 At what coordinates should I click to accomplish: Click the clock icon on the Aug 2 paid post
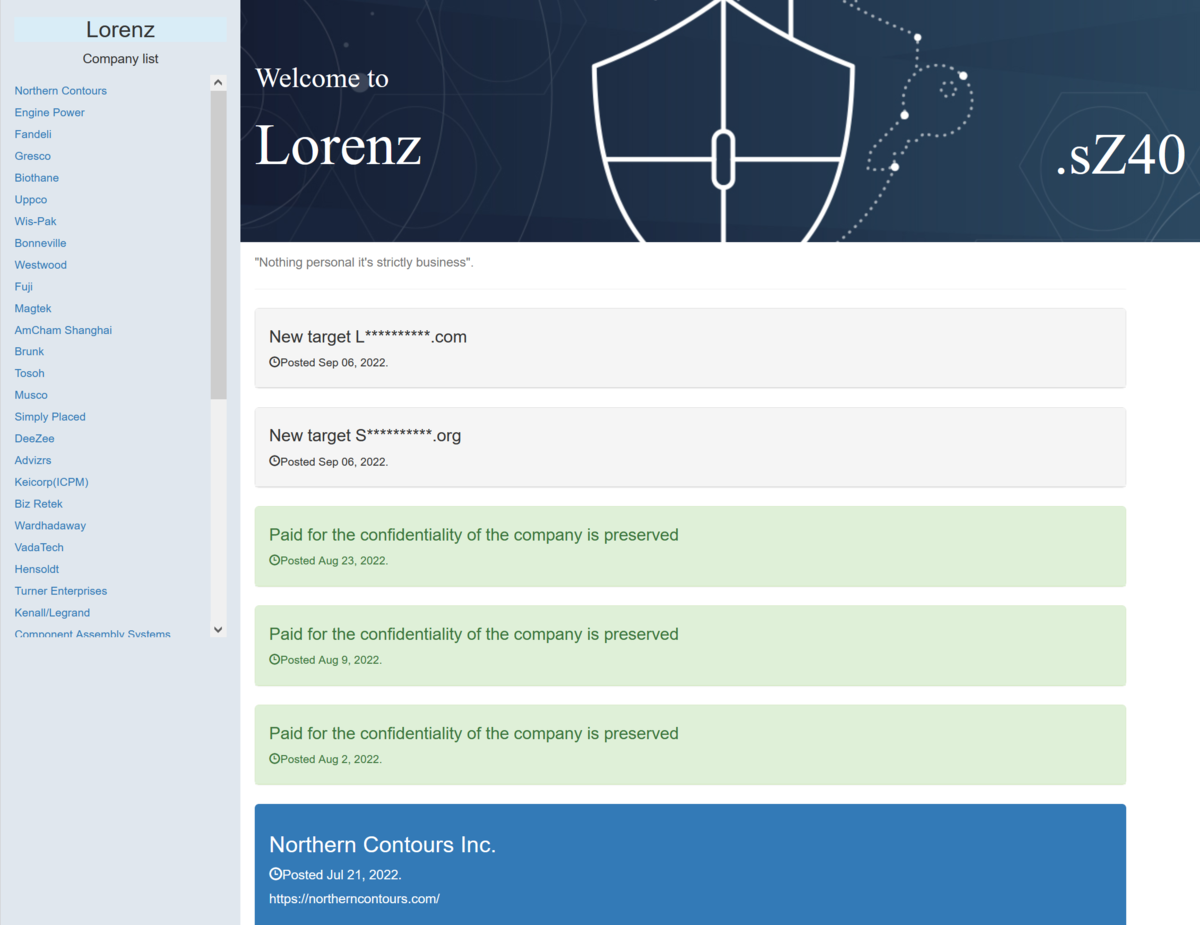click(275, 758)
